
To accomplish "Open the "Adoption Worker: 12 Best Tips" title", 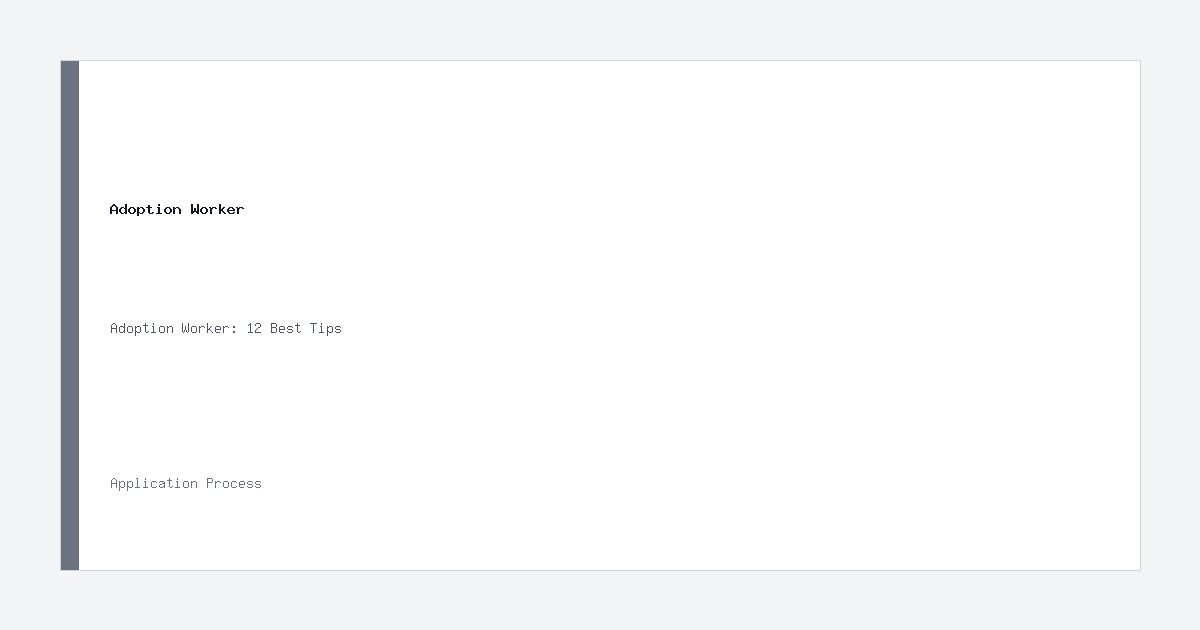I will coord(226,328).
